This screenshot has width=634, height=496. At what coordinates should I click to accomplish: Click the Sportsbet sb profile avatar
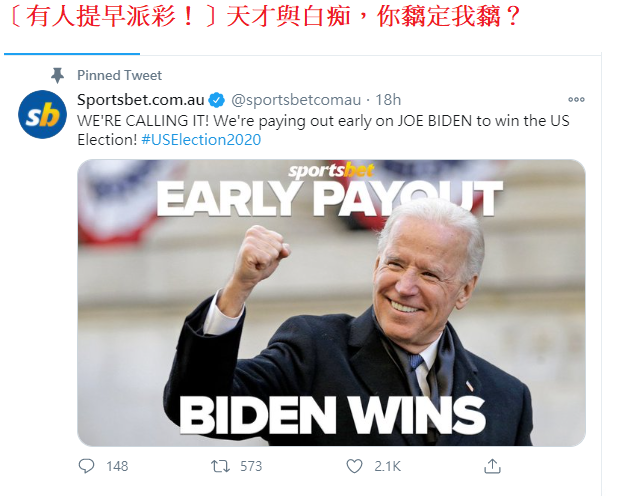(42, 114)
